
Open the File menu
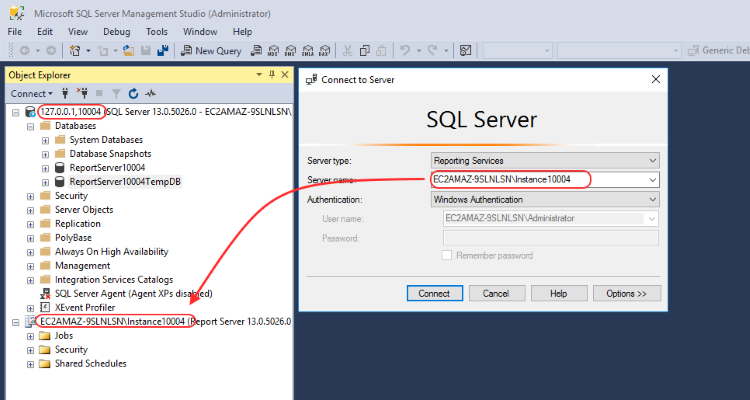coord(15,32)
